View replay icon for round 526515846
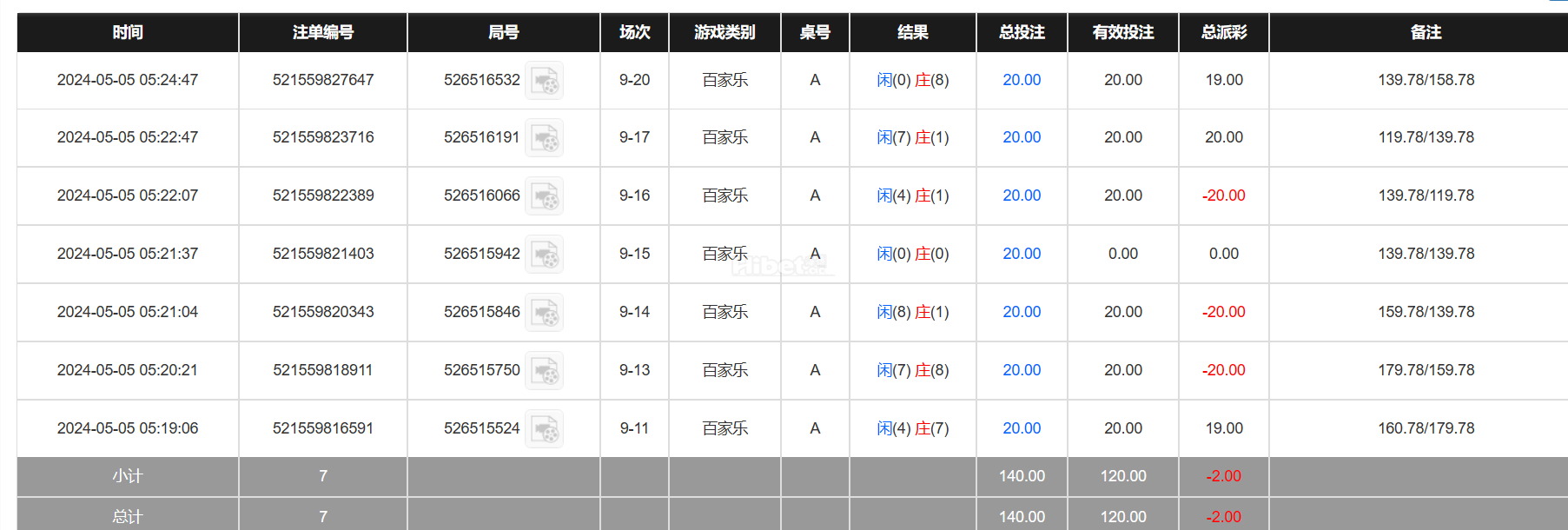 click(545, 313)
